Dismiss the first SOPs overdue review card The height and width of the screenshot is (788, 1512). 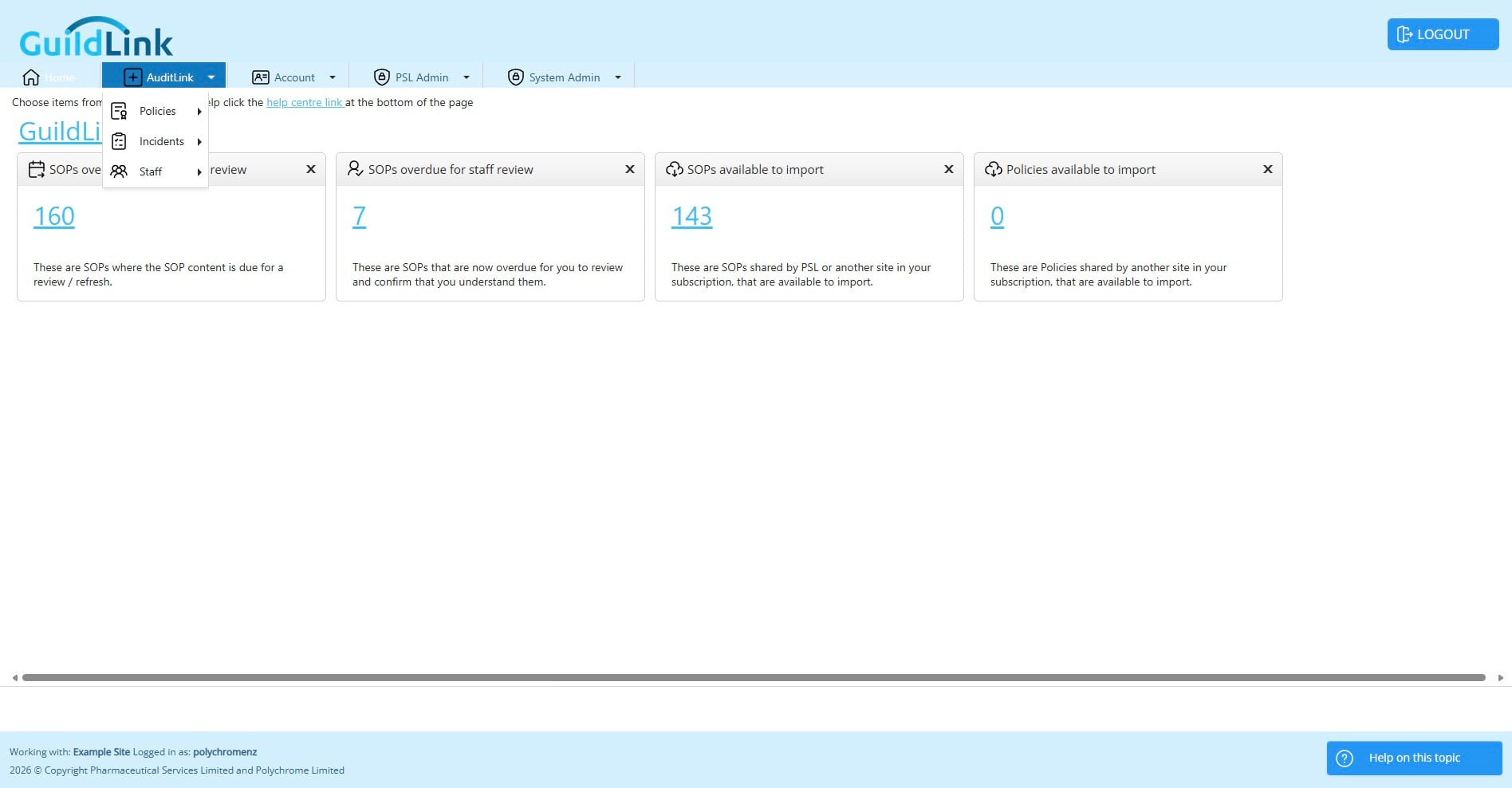pyautogui.click(x=311, y=169)
